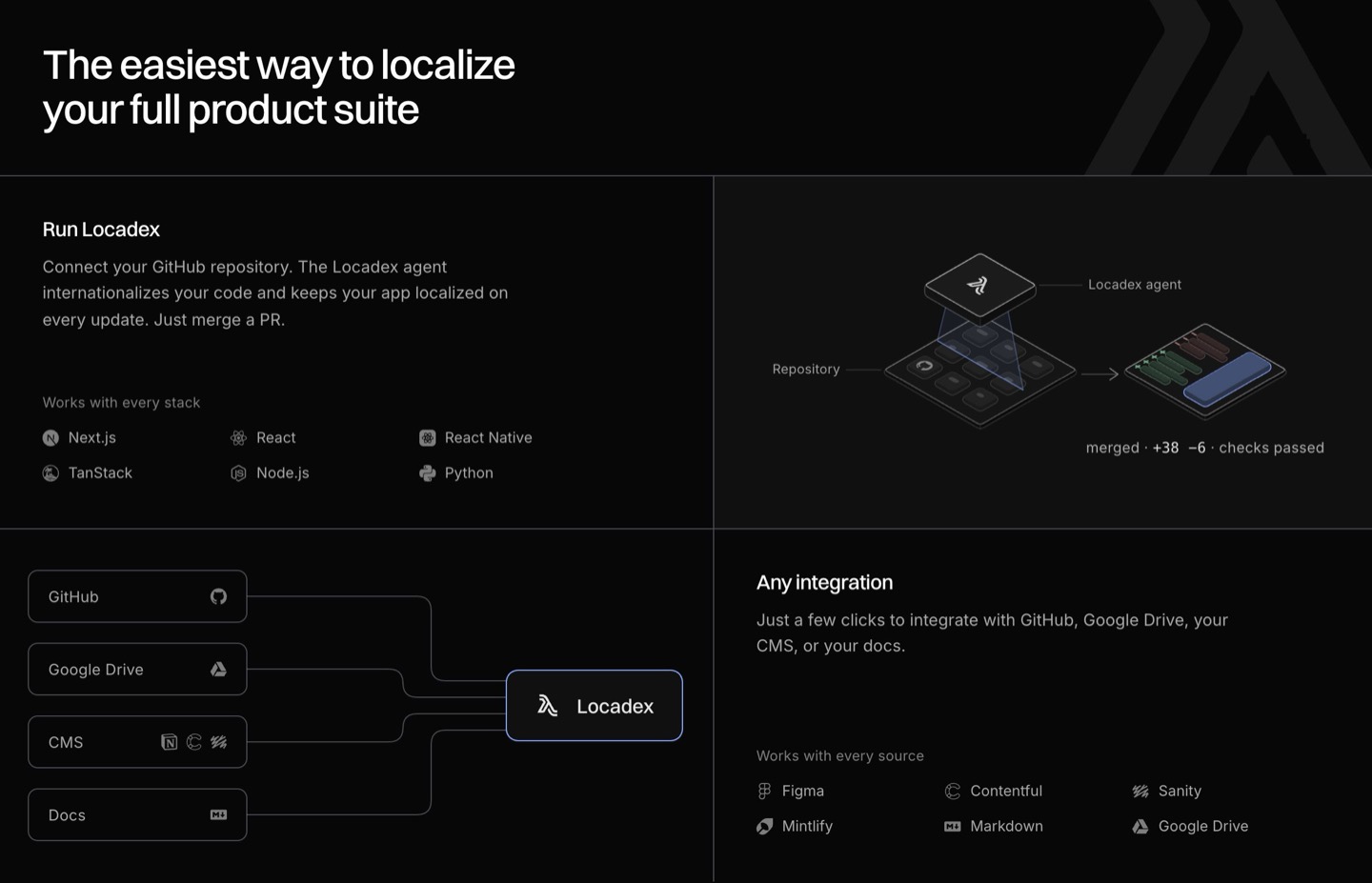The image size is (1372, 883).
Task: Click the 'Node.js' label
Action: (283, 473)
